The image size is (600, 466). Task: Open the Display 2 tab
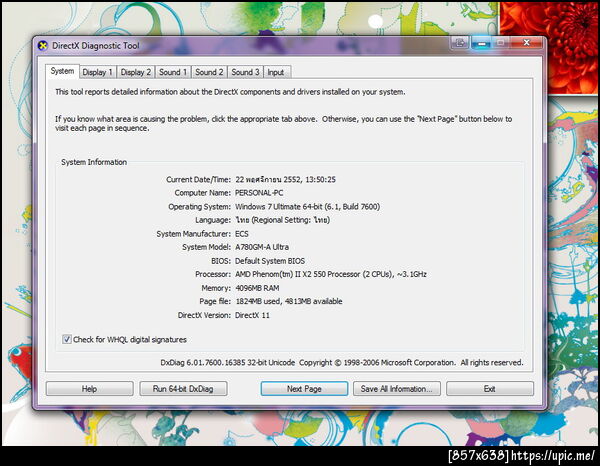pyautogui.click(x=135, y=72)
